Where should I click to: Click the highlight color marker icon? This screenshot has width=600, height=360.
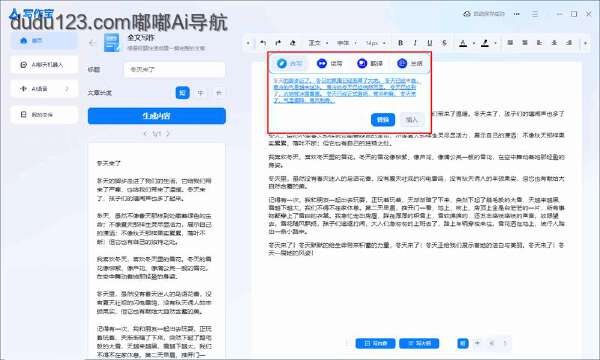coord(485,43)
